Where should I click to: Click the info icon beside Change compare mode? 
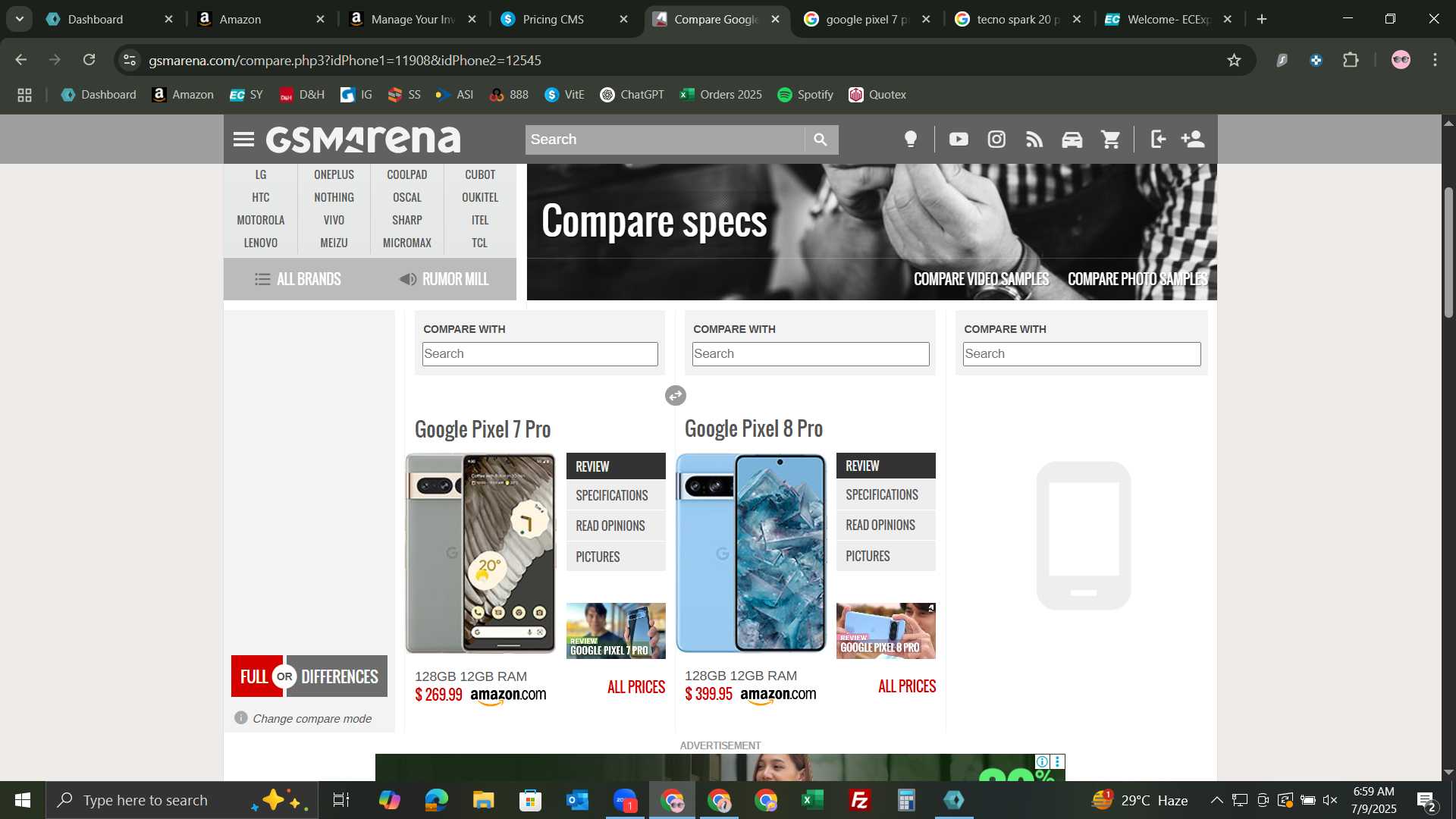tap(241, 718)
